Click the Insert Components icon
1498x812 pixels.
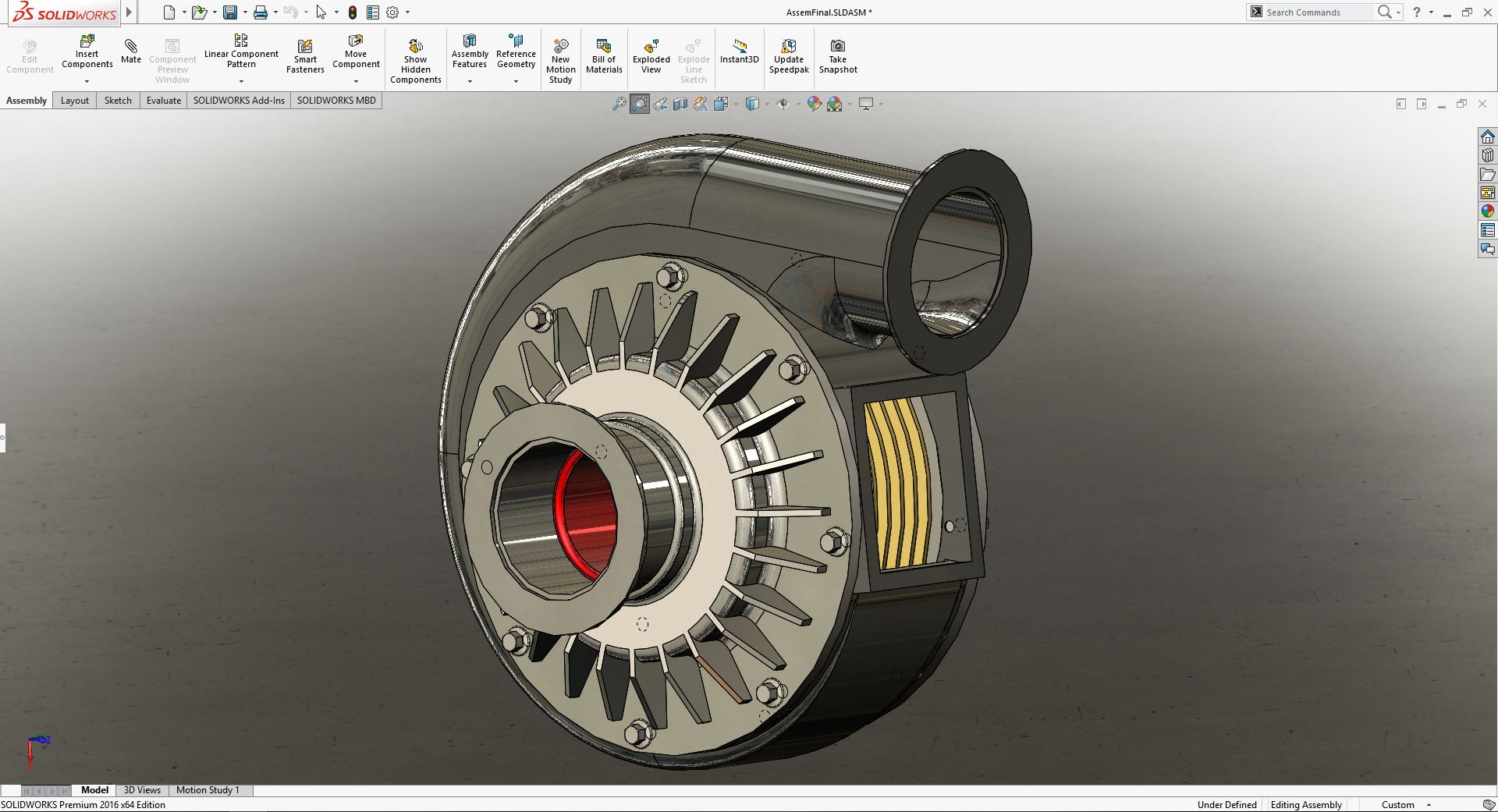pyautogui.click(x=87, y=41)
